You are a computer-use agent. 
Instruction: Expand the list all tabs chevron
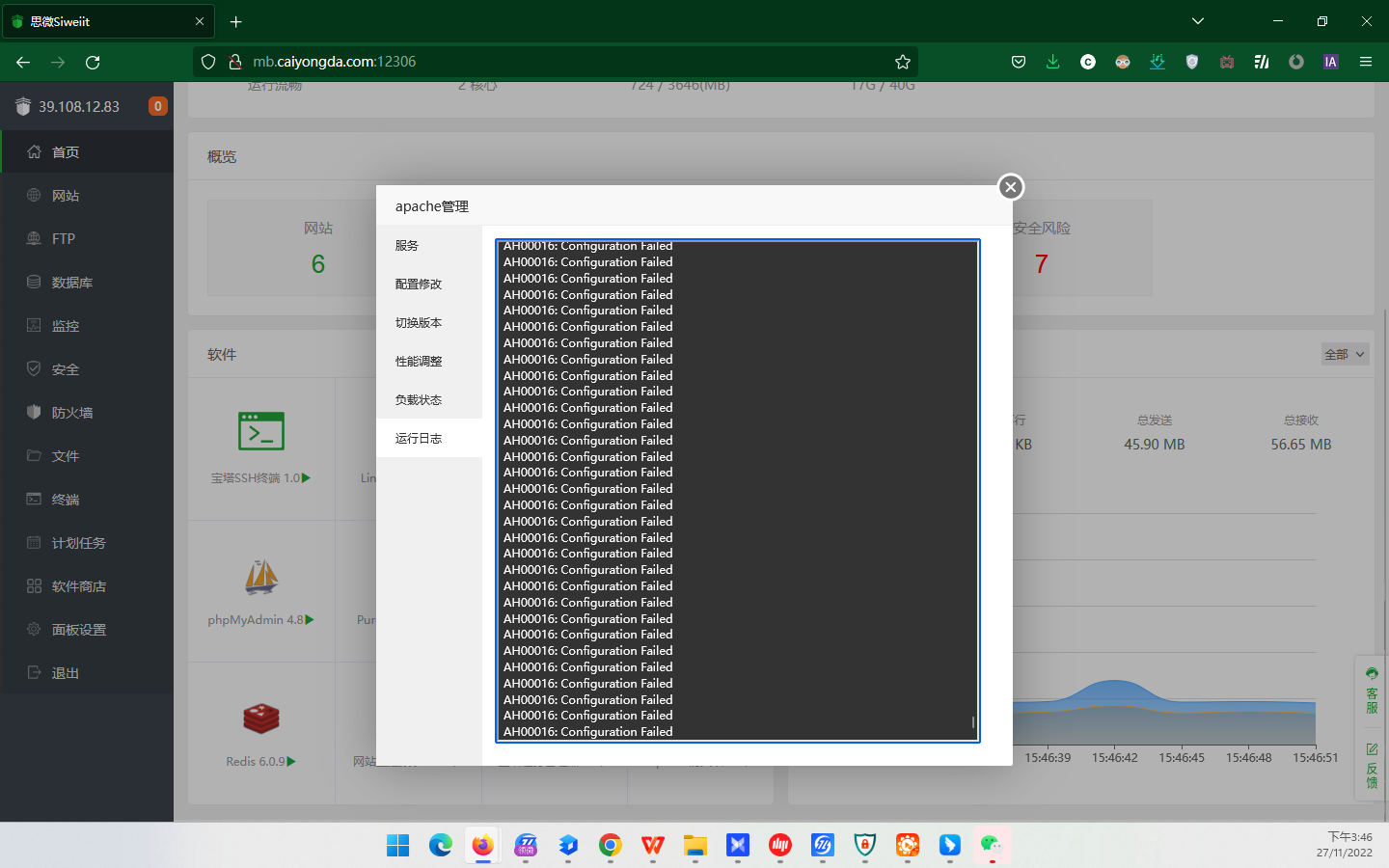(x=1198, y=21)
